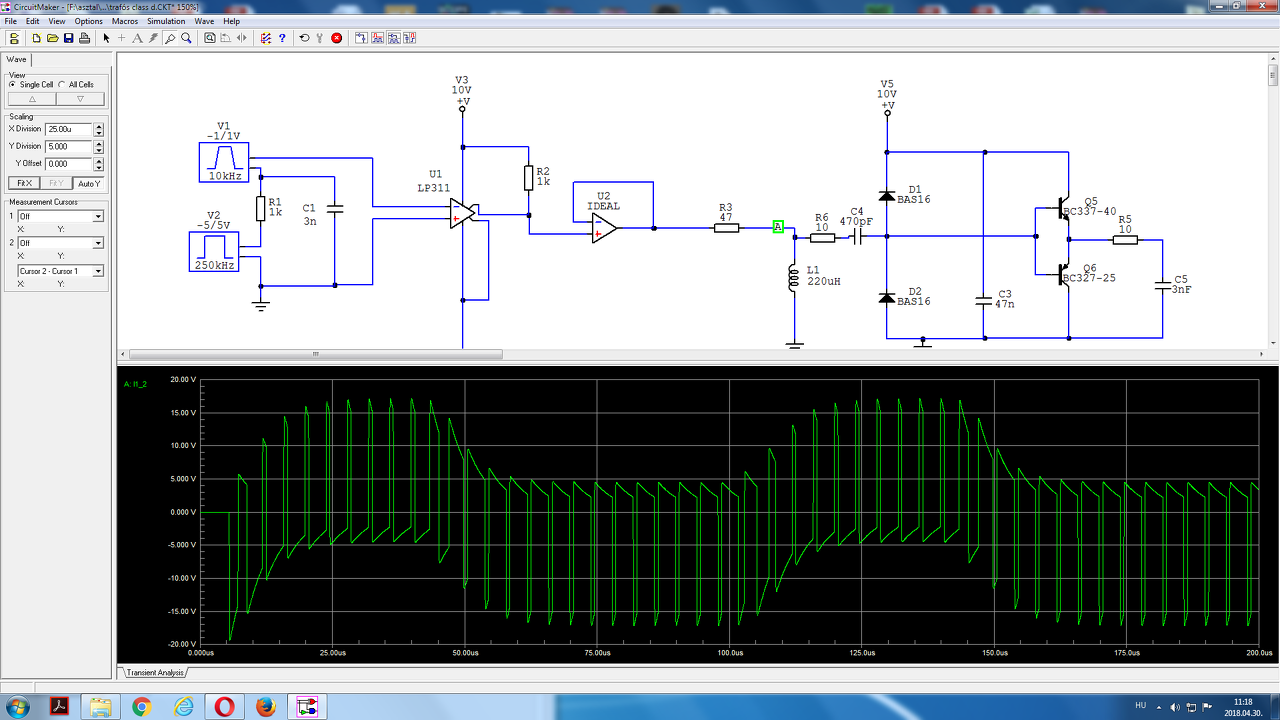Click the mirror part icon
This screenshot has width=1280, height=720.
[x=241, y=38]
